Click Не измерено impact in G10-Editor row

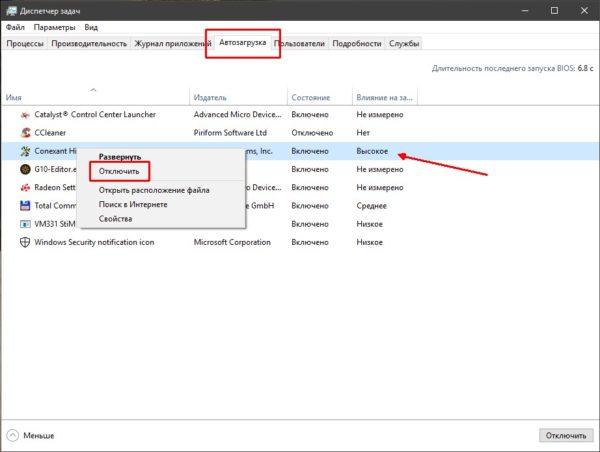point(380,169)
